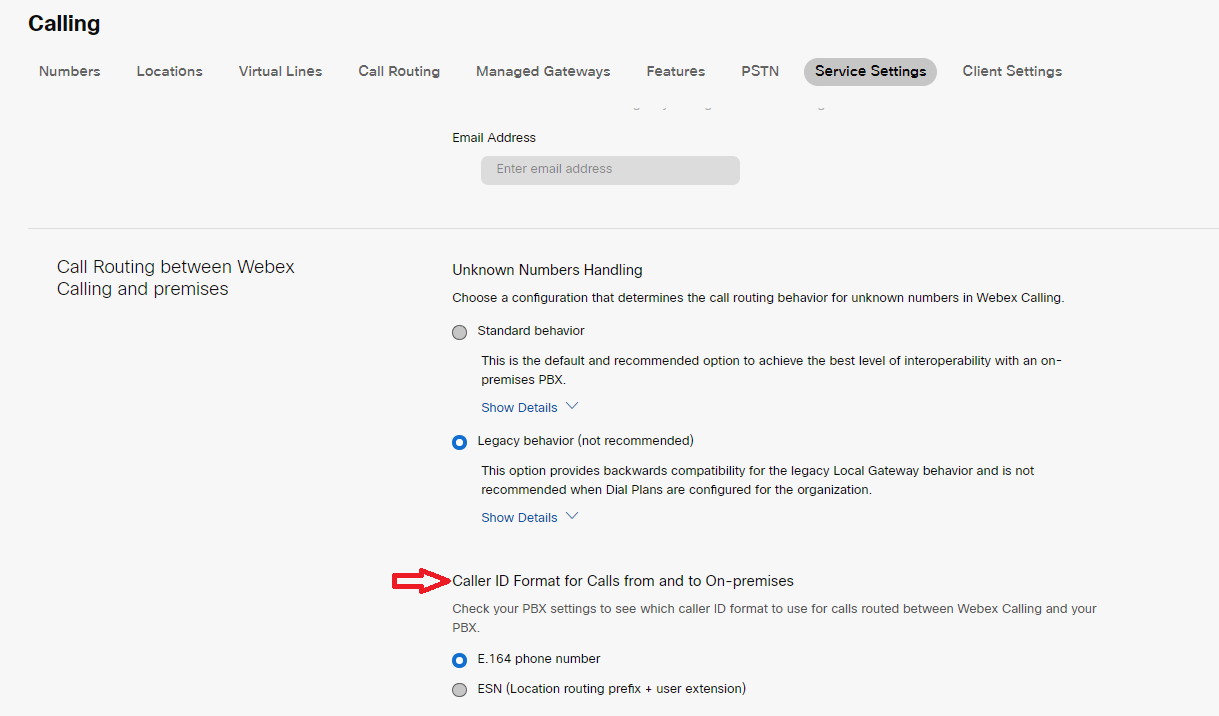Open the Call Routing tab
The width and height of the screenshot is (1219, 716).
pos(399,71)
